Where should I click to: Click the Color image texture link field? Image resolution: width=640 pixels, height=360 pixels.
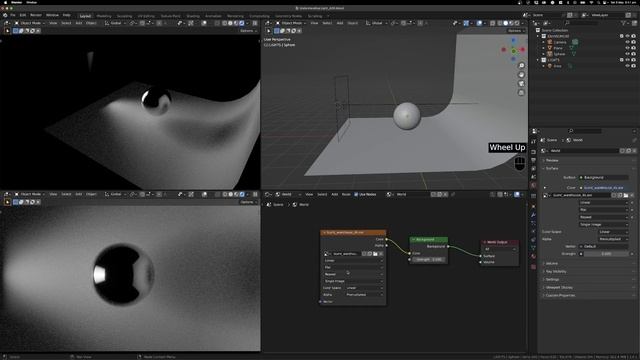pos(604,188)
